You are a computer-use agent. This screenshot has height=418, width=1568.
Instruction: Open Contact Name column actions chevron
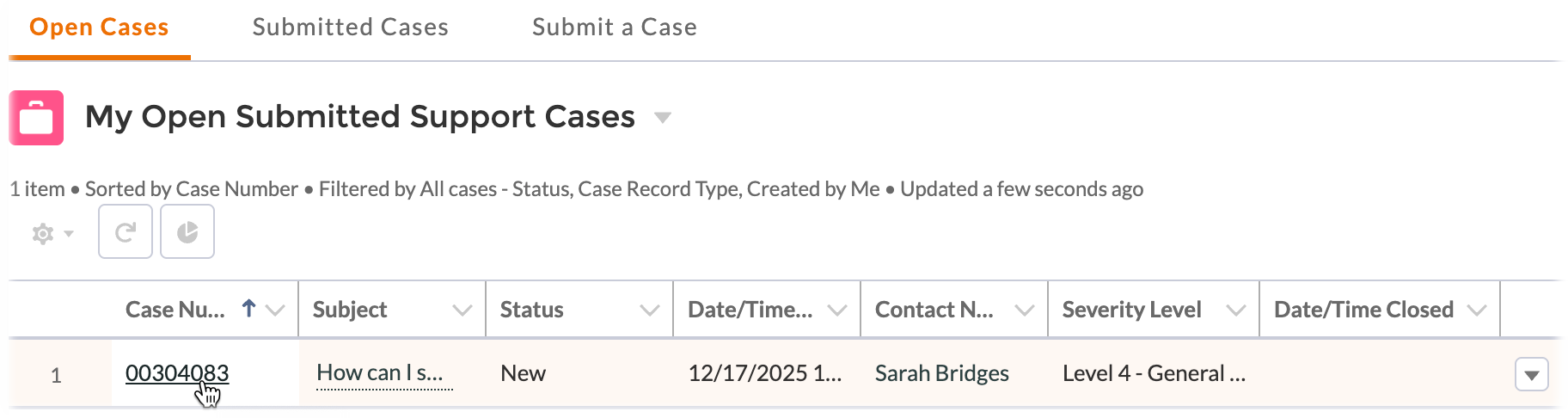pos(1025,310)
